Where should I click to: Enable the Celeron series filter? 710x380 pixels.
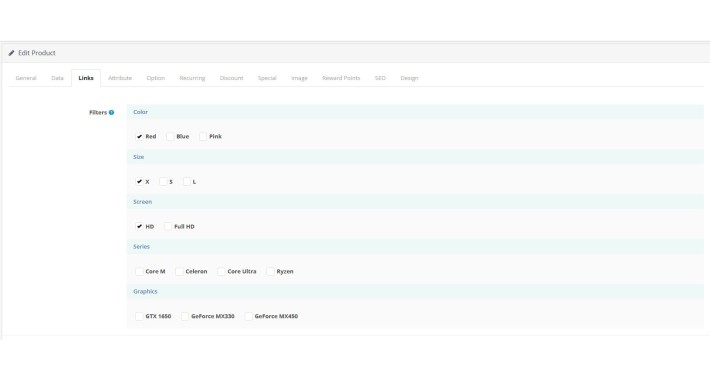click(x=179, y=271)
